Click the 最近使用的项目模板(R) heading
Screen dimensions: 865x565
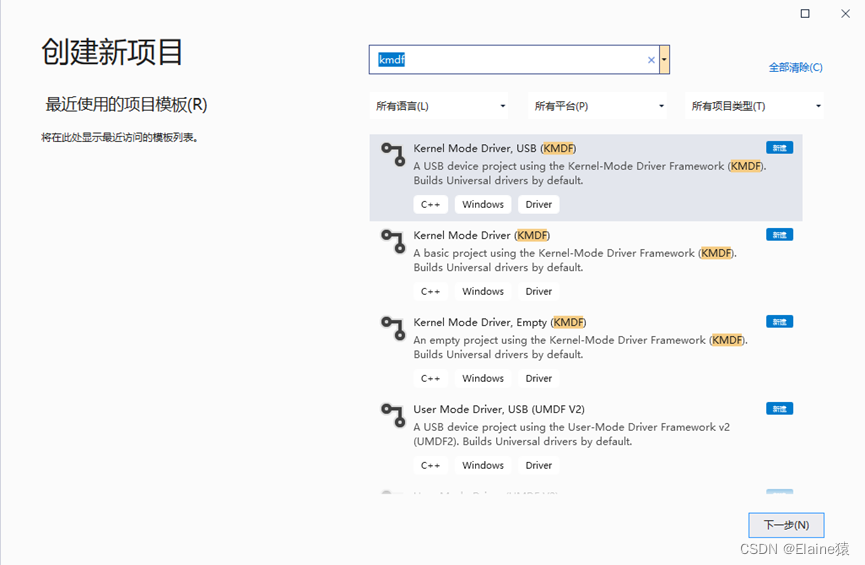pos(126,104)
